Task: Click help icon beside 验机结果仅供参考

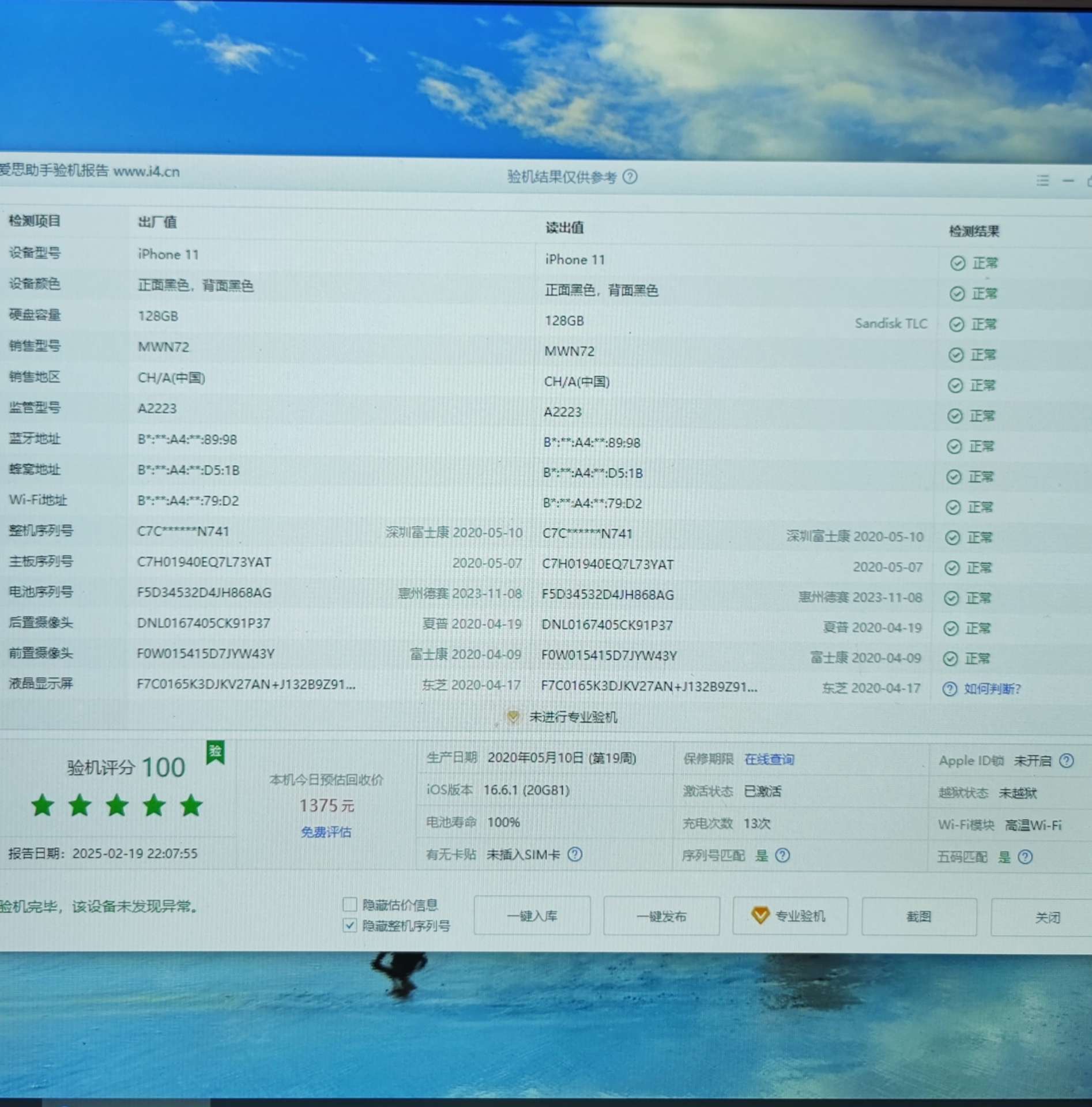Action: point(630,177)
